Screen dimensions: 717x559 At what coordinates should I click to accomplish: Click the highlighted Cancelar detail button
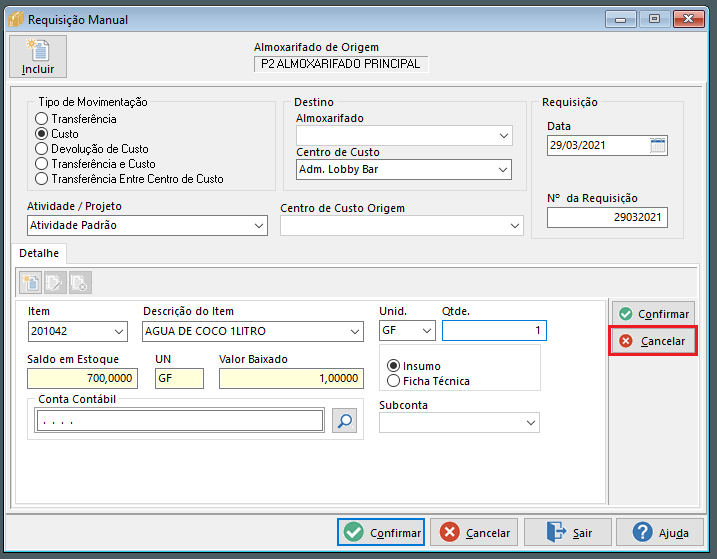[x=653, y=341]
